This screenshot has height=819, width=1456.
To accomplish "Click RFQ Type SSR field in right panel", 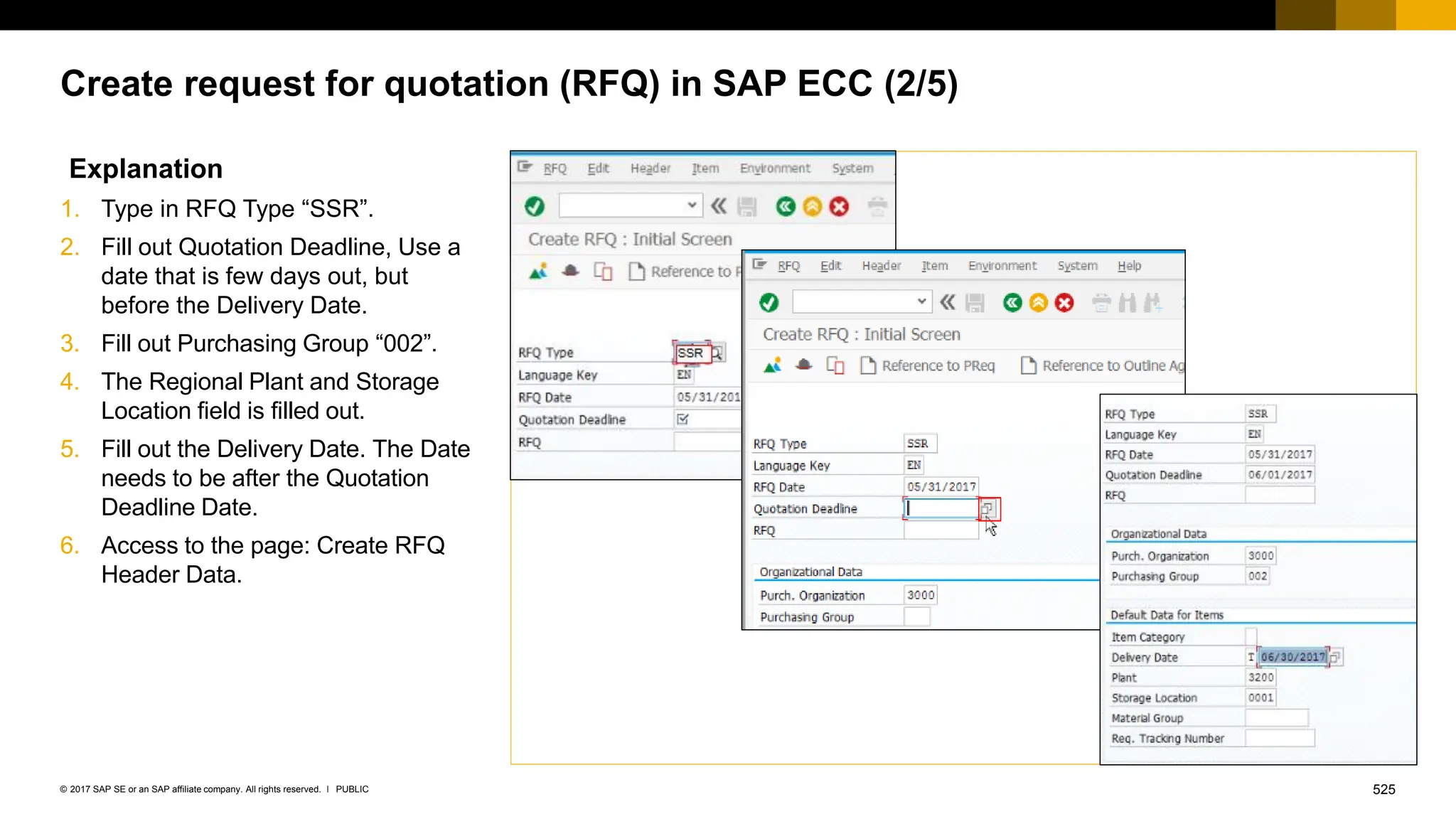I will pos(1260,414).
